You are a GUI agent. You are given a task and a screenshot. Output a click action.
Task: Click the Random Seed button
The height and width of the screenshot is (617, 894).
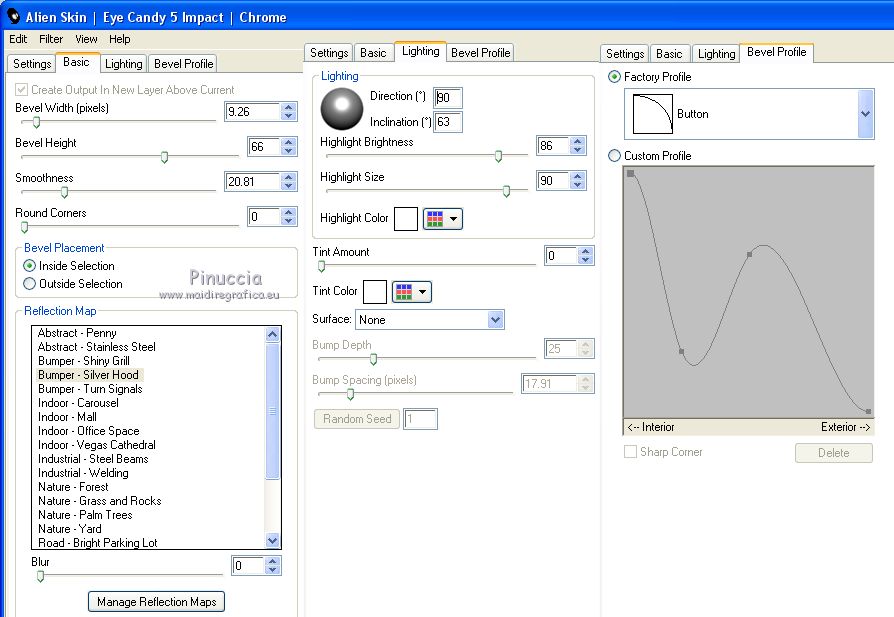tap(357, 419)
